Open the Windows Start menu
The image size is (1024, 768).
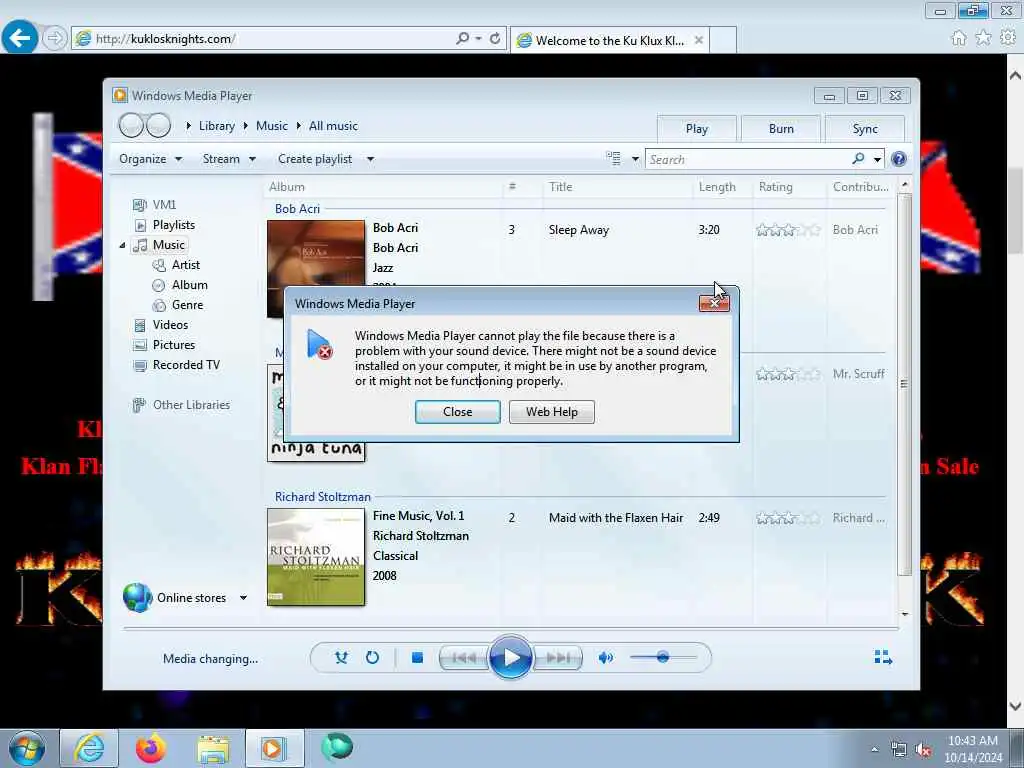(x=27, y=748)
